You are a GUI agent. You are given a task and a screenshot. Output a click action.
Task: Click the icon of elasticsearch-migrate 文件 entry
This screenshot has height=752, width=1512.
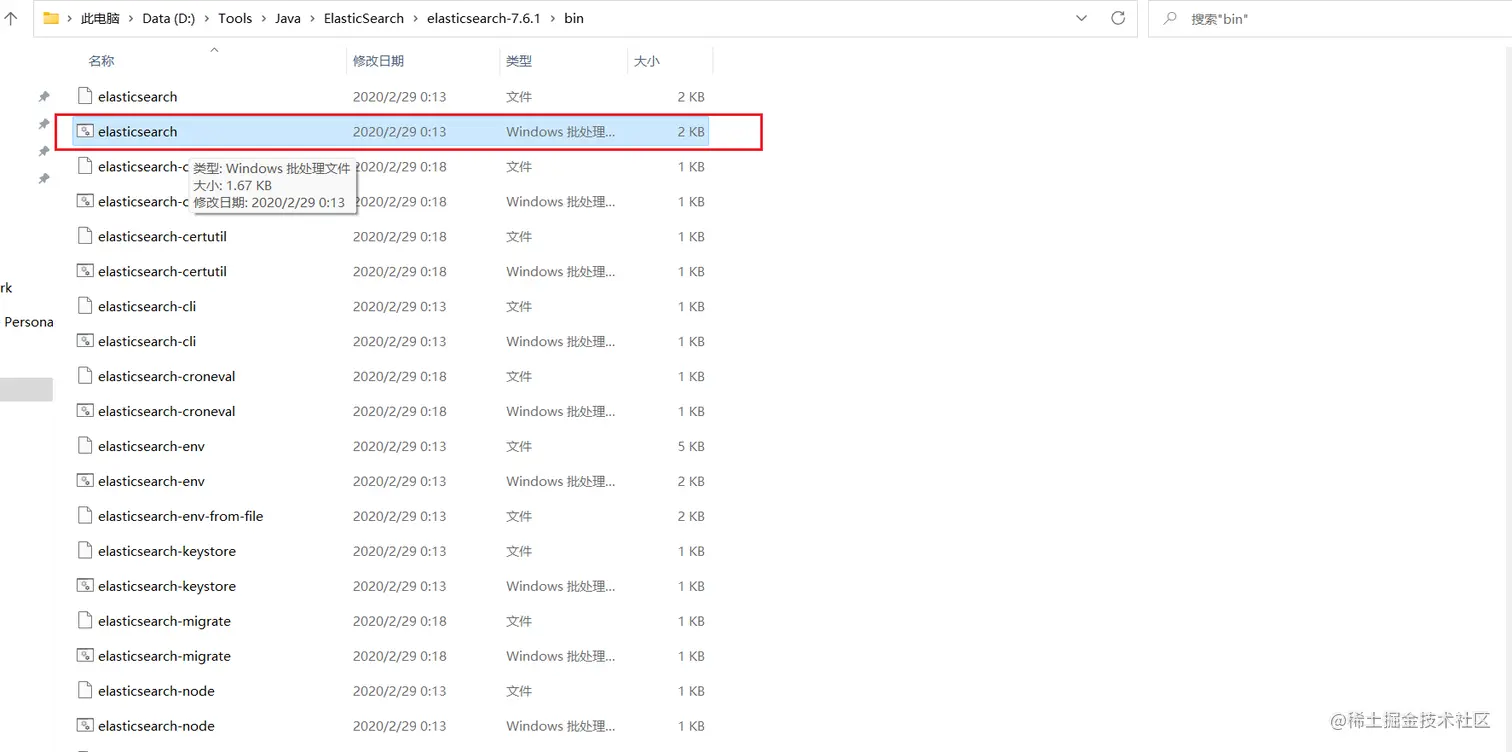click(85, 621)
